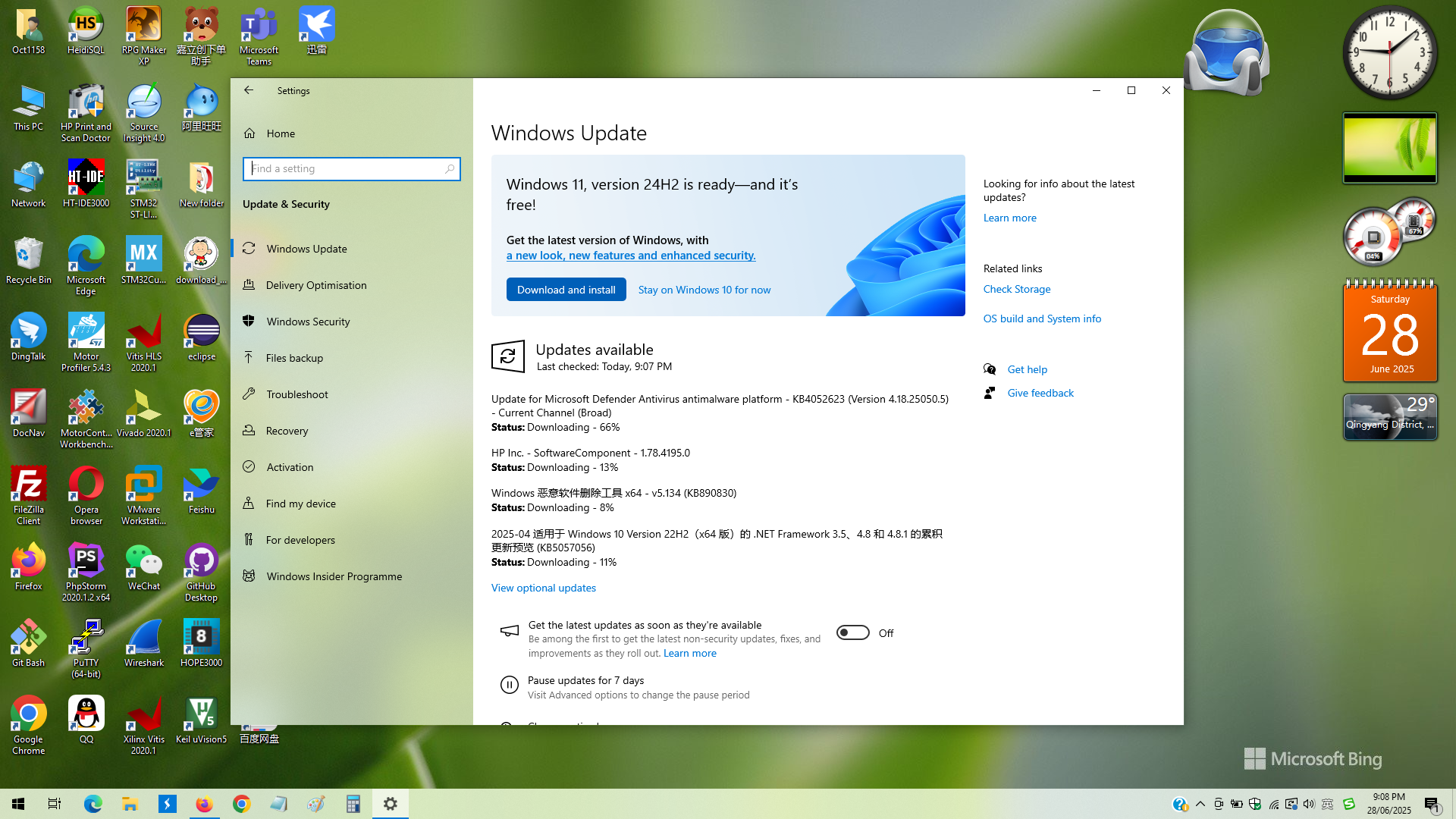Click Download and install for Windows 11
Viewport: 1456px width, 819px height.
point(566,290)
